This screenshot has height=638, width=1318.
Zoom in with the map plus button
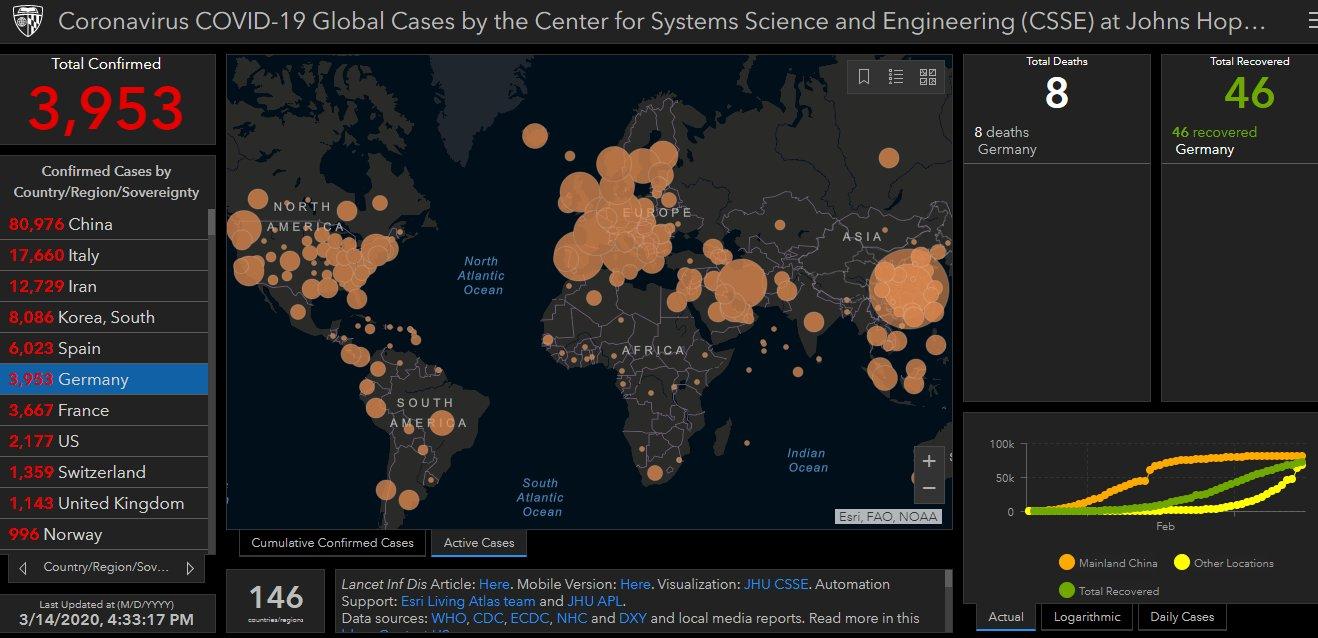[929, 461]
